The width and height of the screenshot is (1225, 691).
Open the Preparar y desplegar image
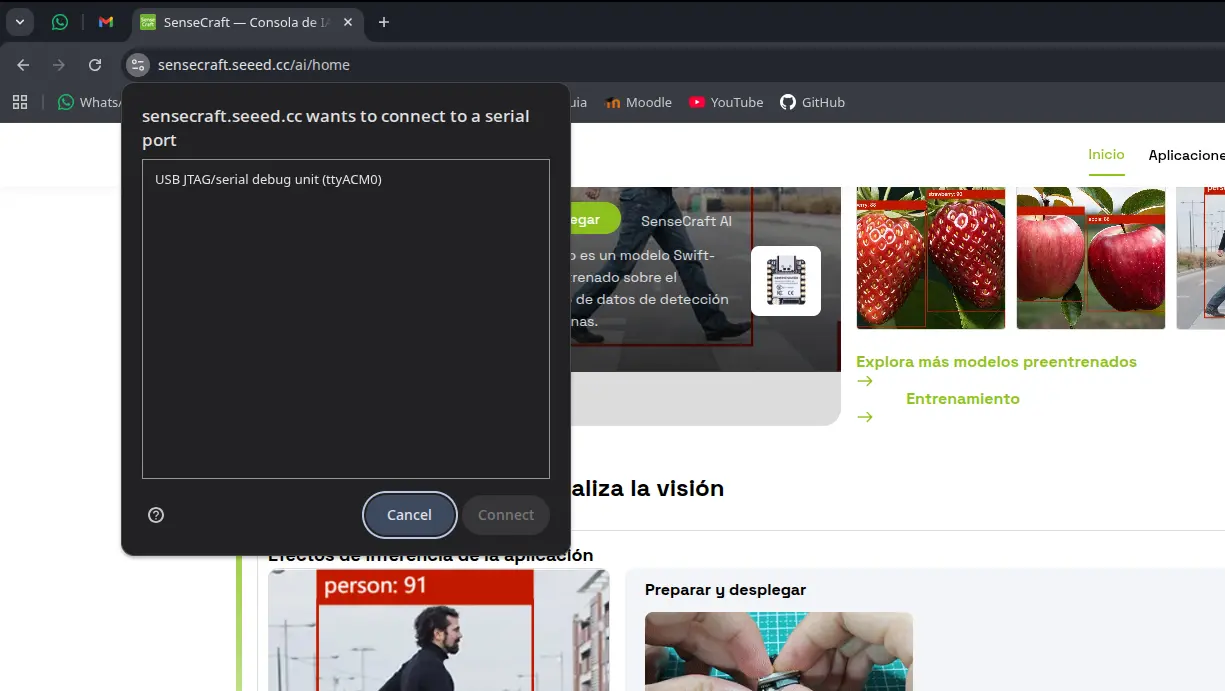pyautogui.click(x=779, y=651)
